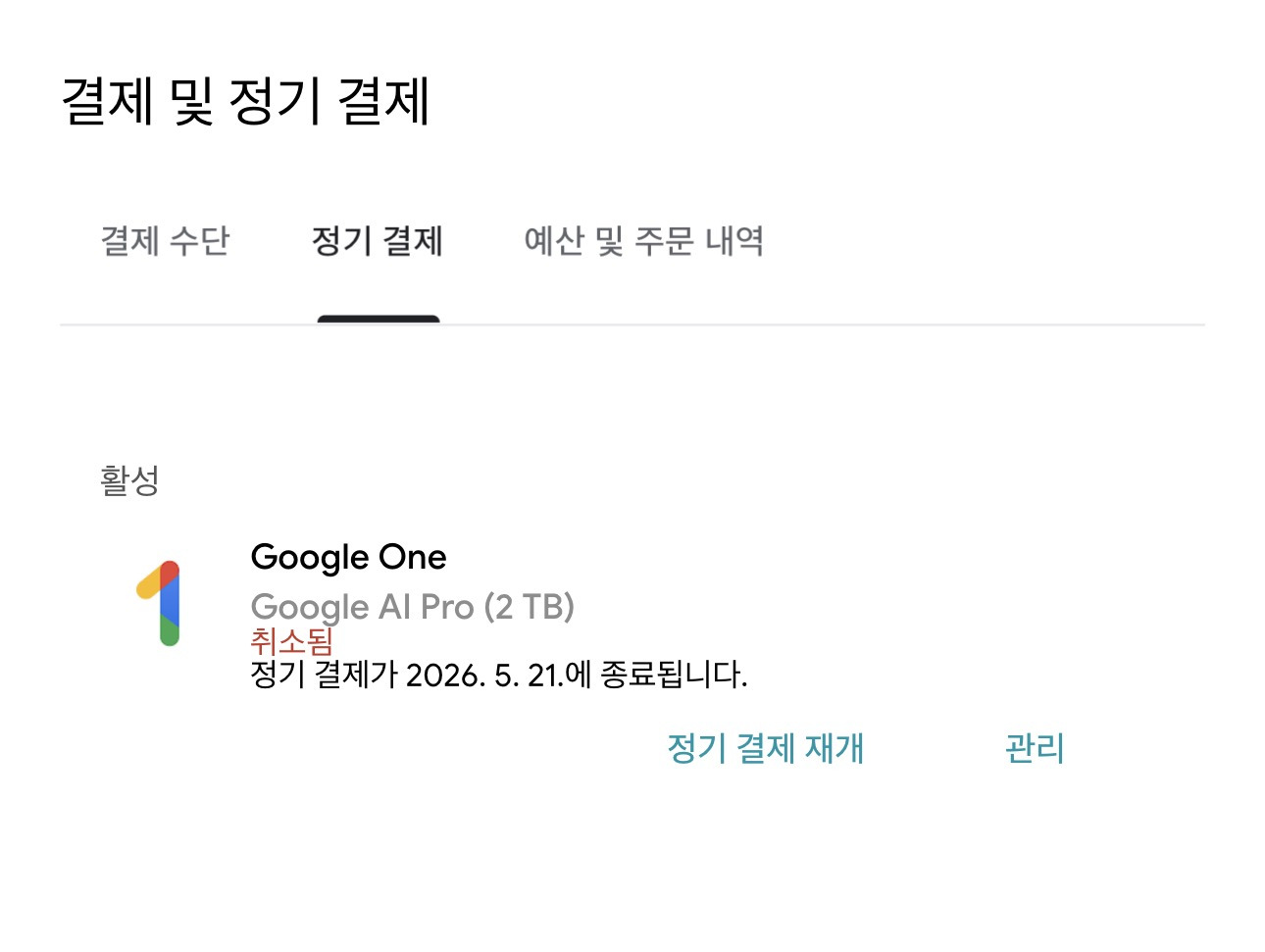Image resolution: width=1265 pixels, height=952 pixels.
Task: Click the red top of the Google One logo
Action: tap(171, 572)
